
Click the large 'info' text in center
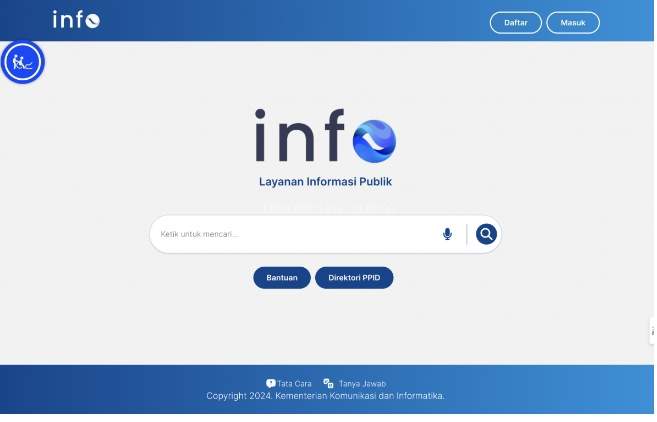(300, 138)
